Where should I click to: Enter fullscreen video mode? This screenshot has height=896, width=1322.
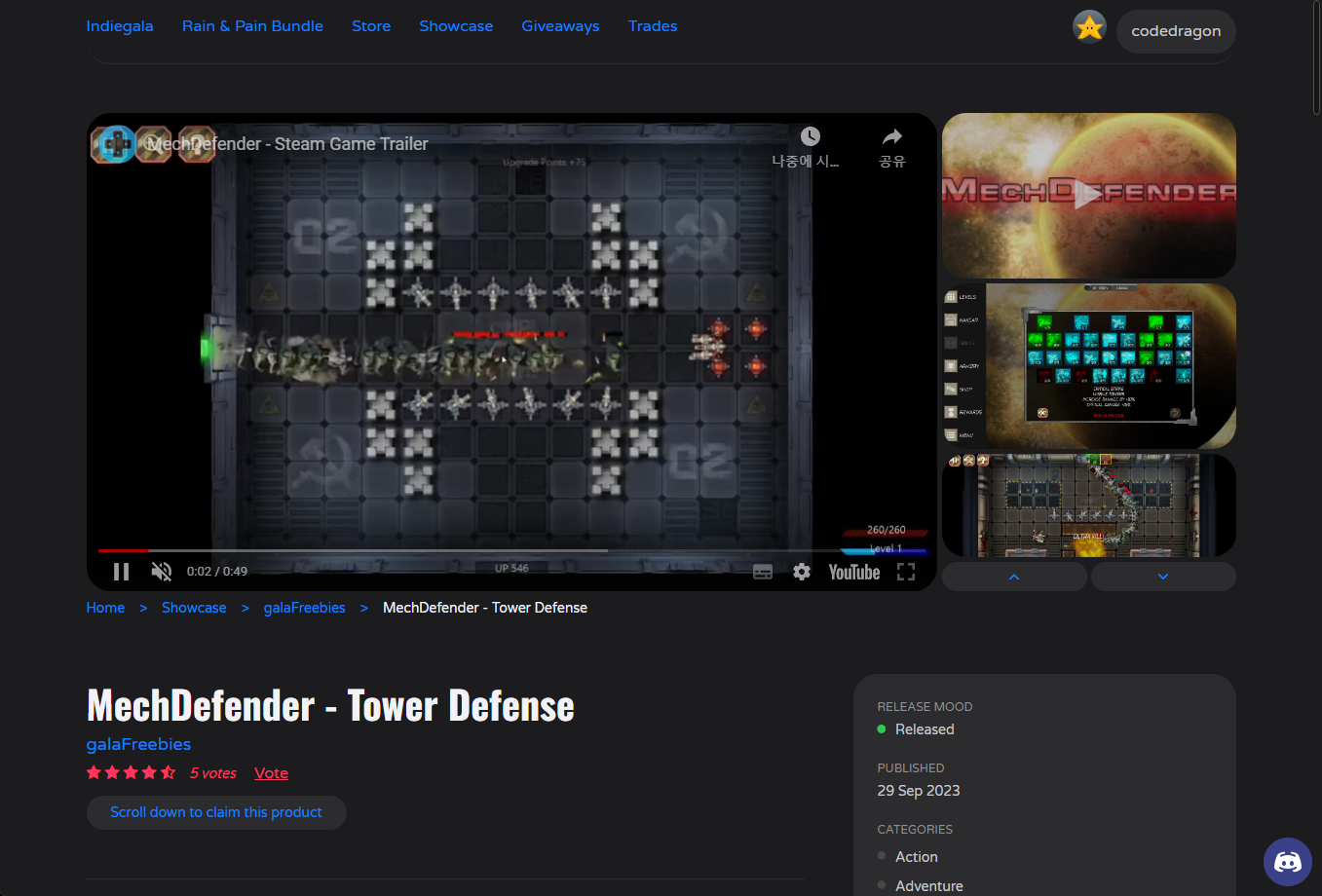tap(906, 572)
